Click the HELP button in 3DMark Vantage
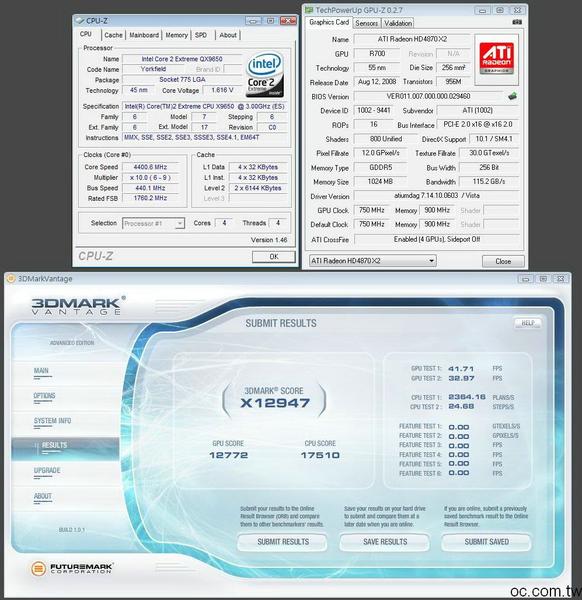Screen dimensions: 582x600 528,324
